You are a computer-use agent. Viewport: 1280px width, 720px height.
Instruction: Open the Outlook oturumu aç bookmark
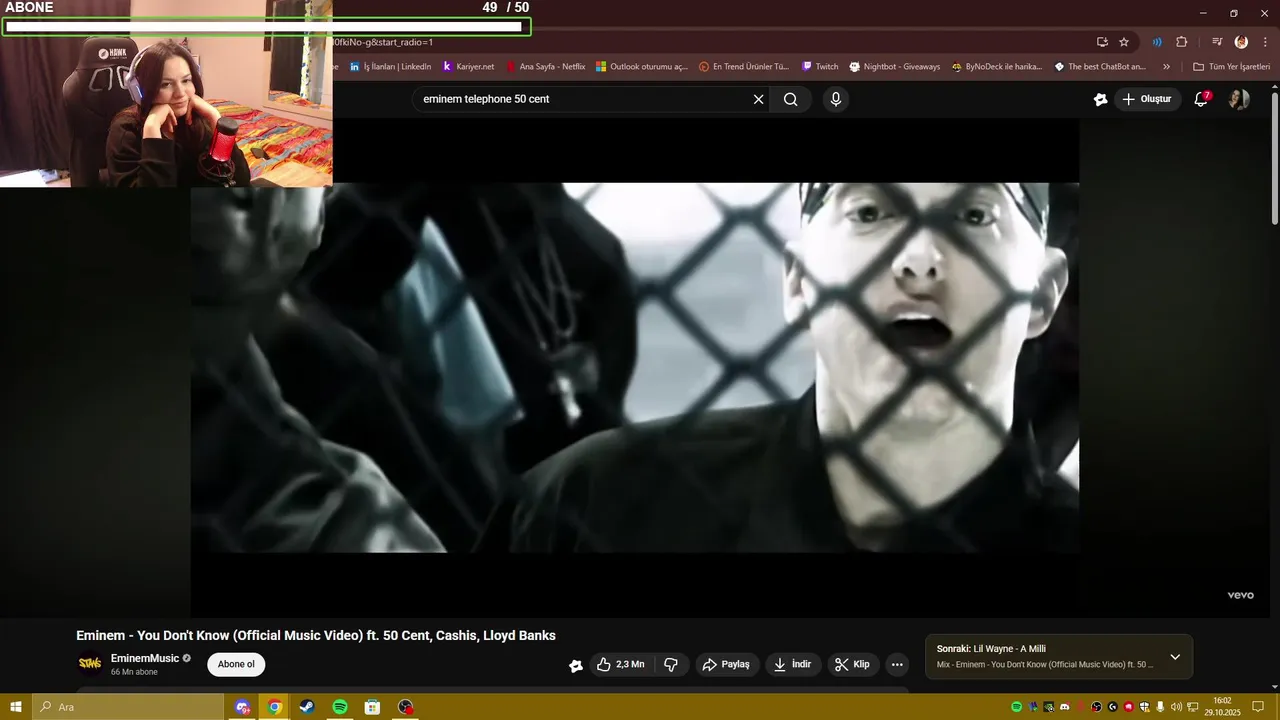pos(642,67)
